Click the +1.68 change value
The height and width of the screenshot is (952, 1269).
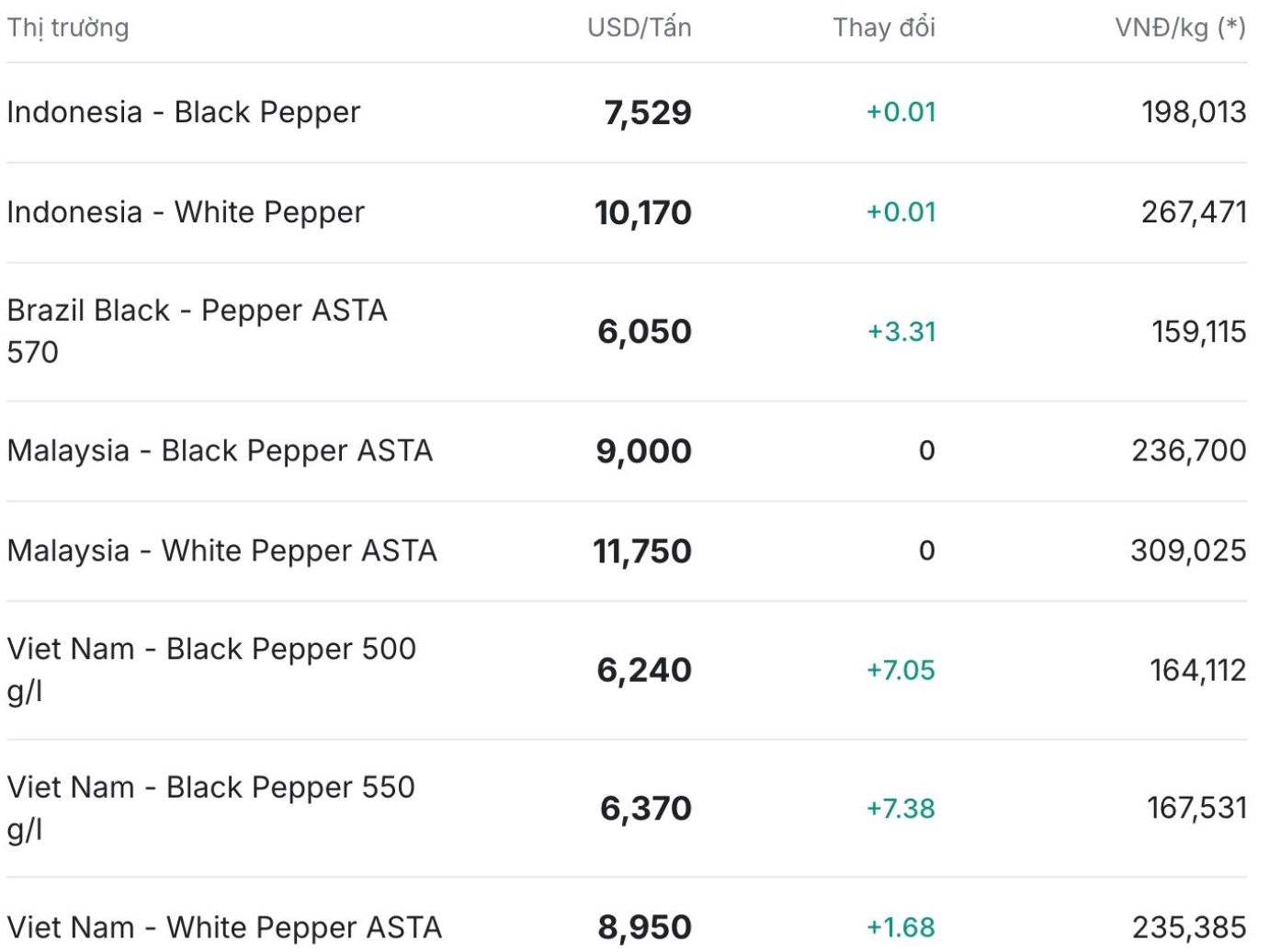click(900, 926)
